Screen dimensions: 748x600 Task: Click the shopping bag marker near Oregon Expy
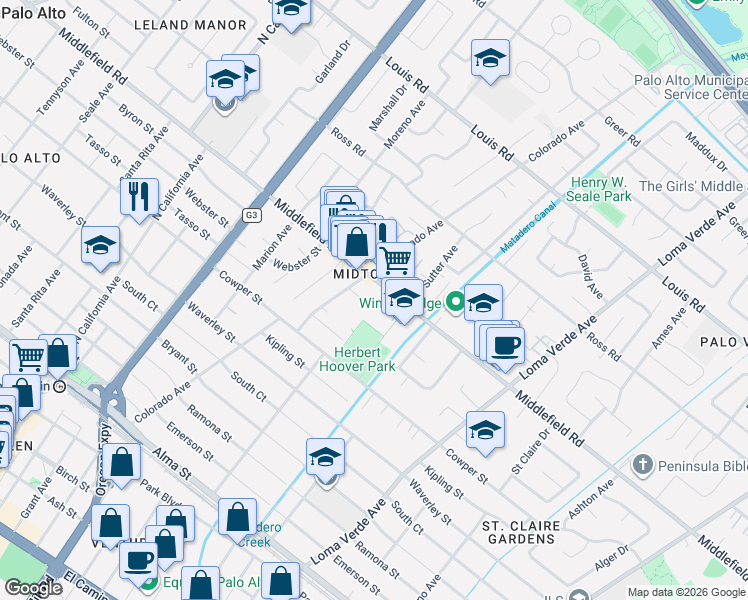pyautogui.click(x=122, y=464)
